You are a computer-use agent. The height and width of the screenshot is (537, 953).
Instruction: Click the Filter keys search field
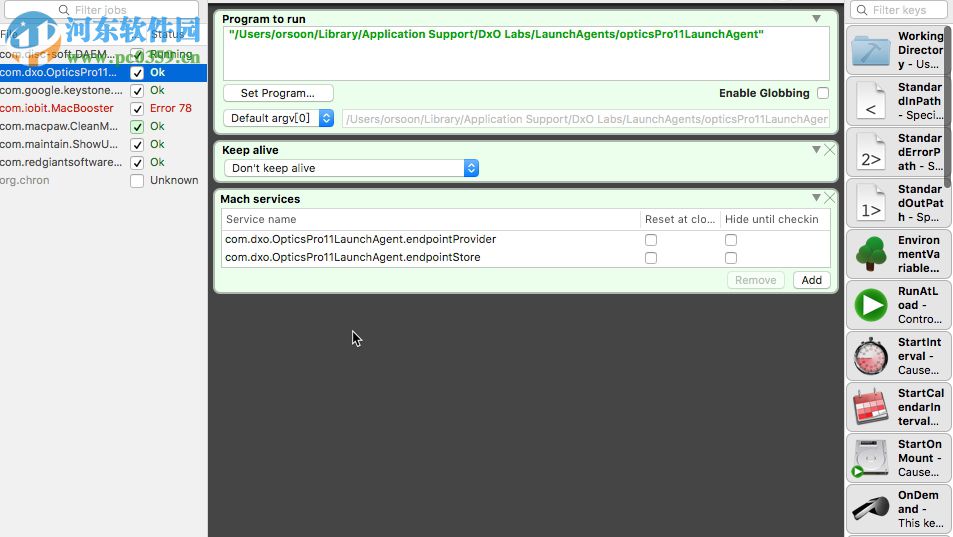click(900, 10)
